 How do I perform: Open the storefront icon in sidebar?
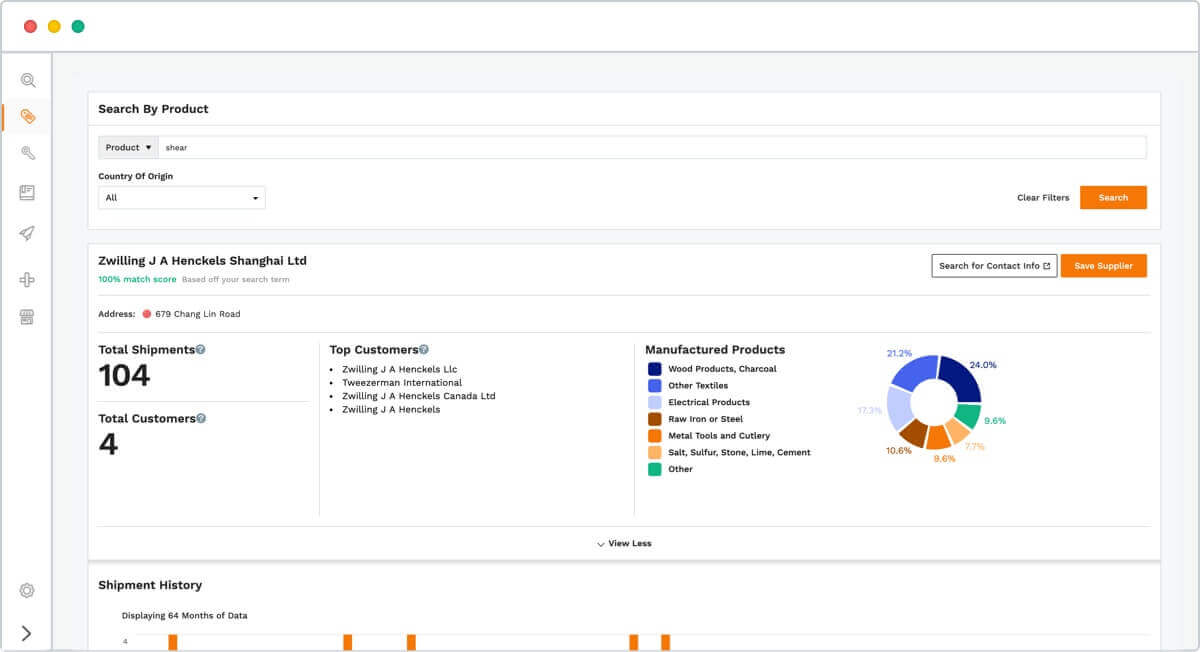click(x=27, y=317)
